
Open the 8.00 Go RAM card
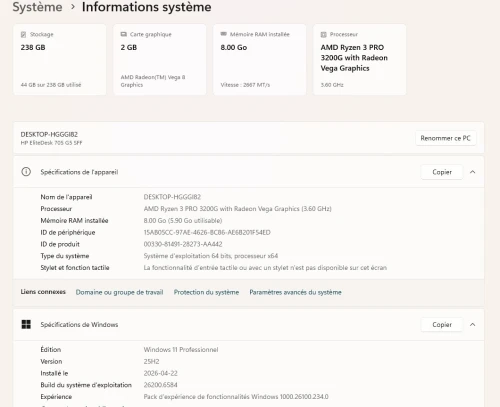260,59
